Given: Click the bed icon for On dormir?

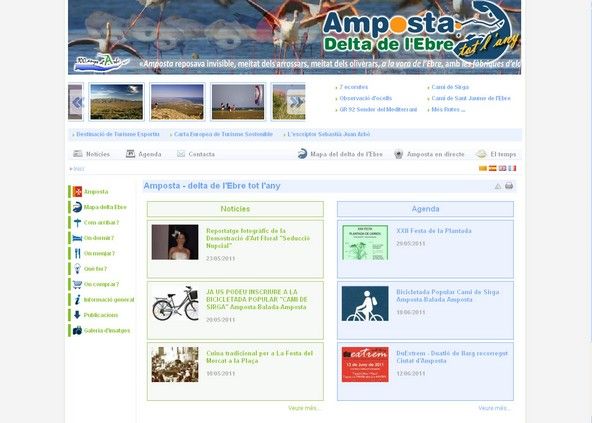Looking at the screenshot, I should coord(77,238).
